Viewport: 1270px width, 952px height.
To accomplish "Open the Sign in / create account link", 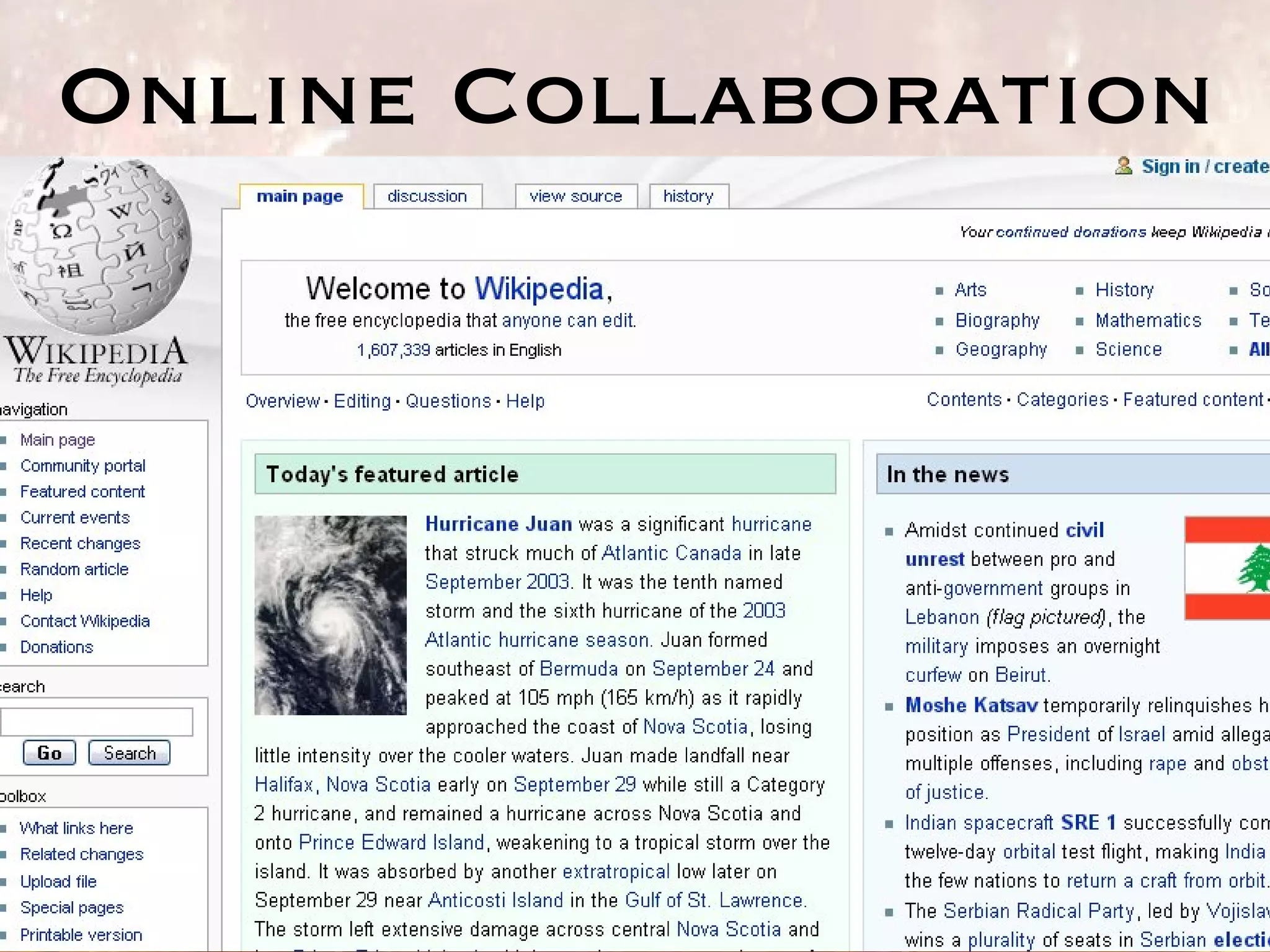I will click(1206, 166).
